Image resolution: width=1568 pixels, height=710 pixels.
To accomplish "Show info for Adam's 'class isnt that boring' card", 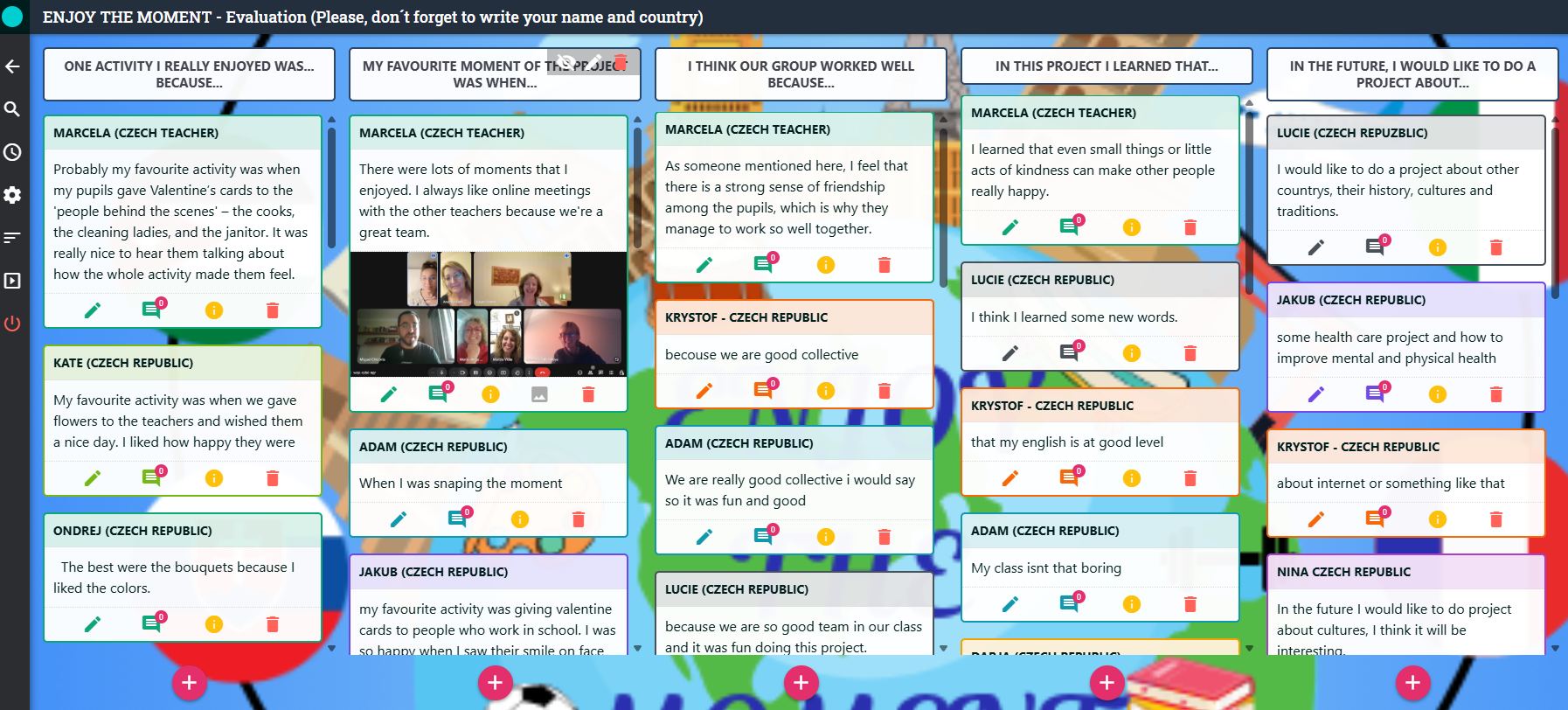I will [x=1131, y=604].
